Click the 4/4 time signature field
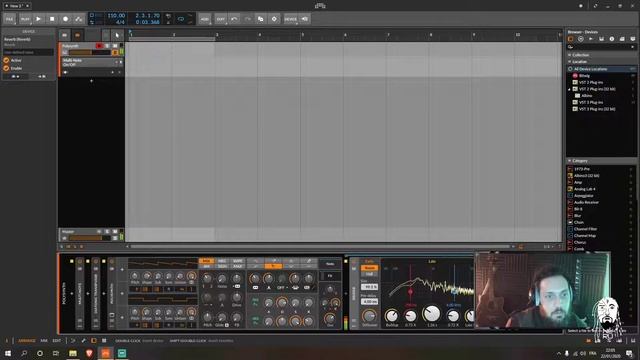 click(120, 22)
